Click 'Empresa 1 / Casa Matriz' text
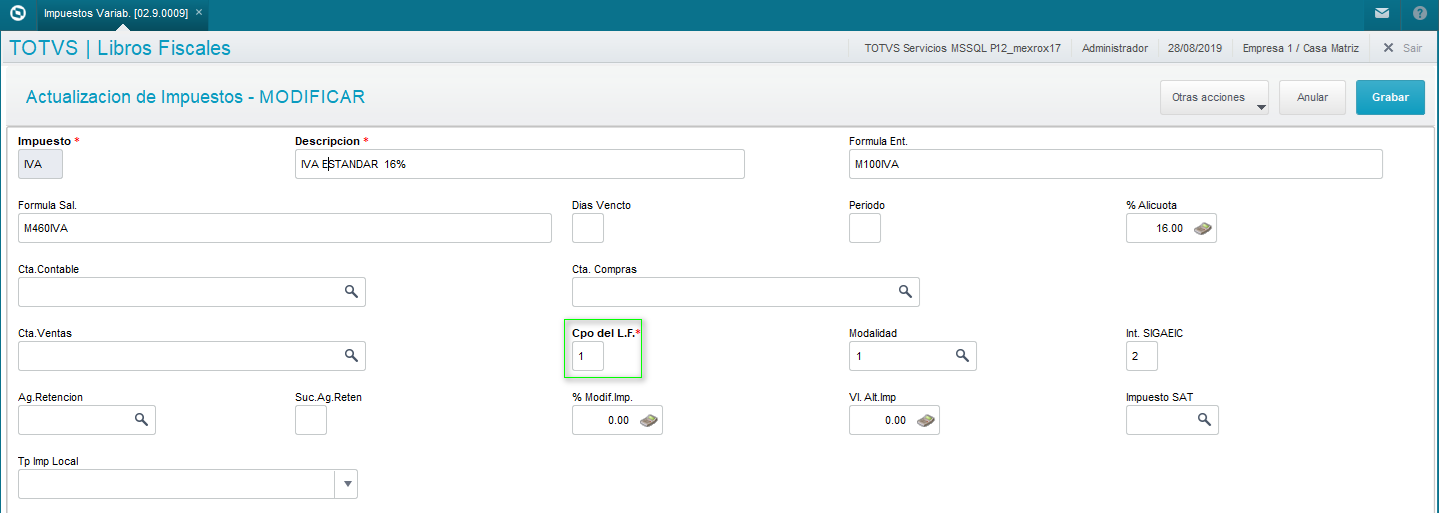 (x=1302, y=47)
